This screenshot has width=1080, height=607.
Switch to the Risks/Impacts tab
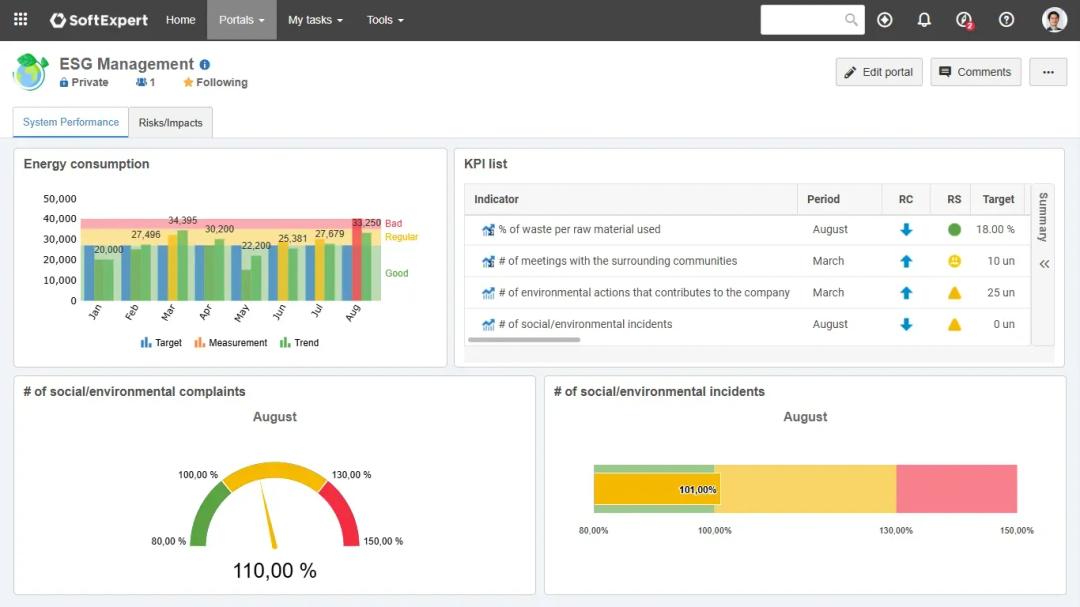pyautogui.click(x=170, y=123)
